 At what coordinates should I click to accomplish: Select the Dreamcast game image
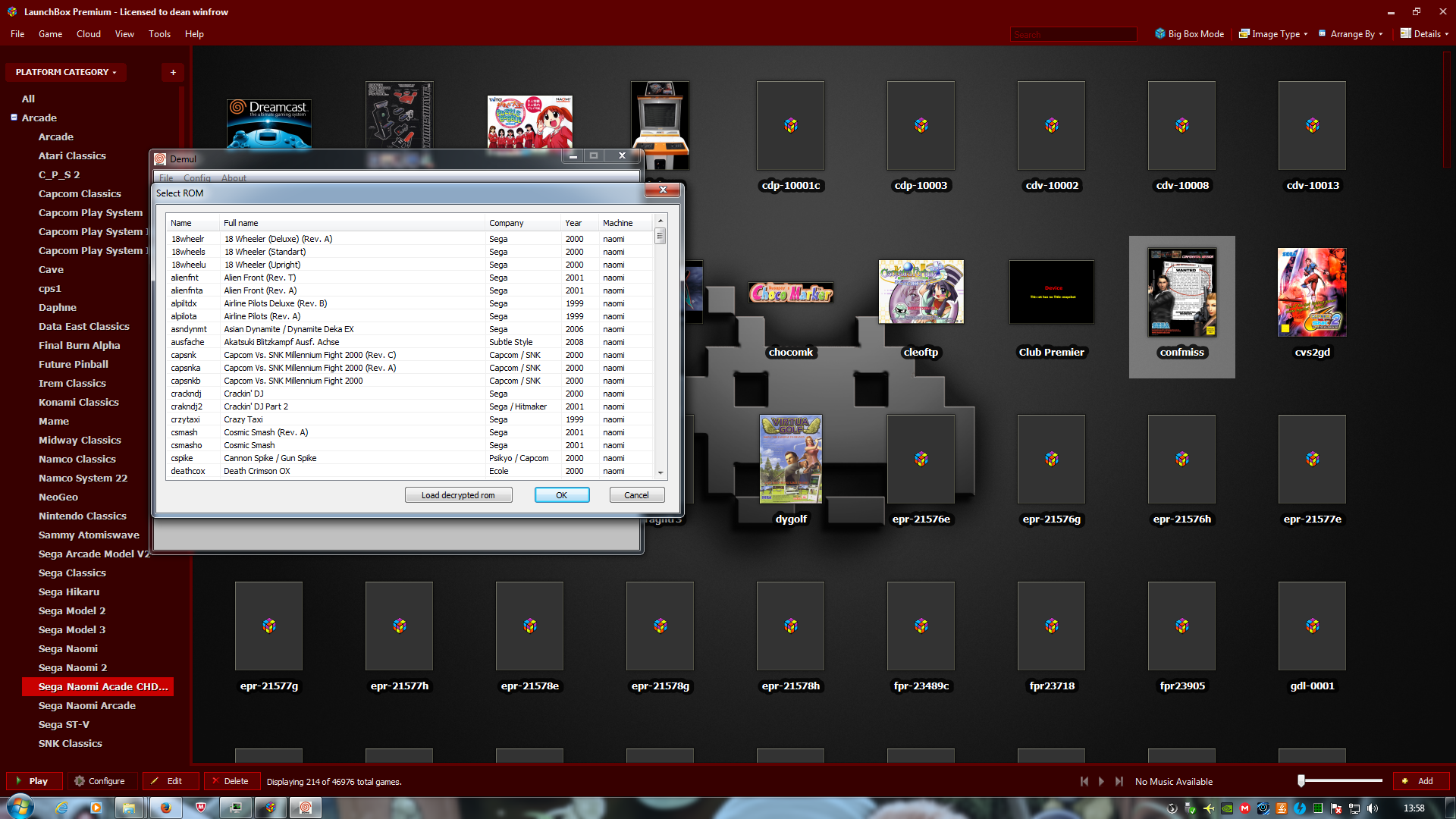point(268,123)
